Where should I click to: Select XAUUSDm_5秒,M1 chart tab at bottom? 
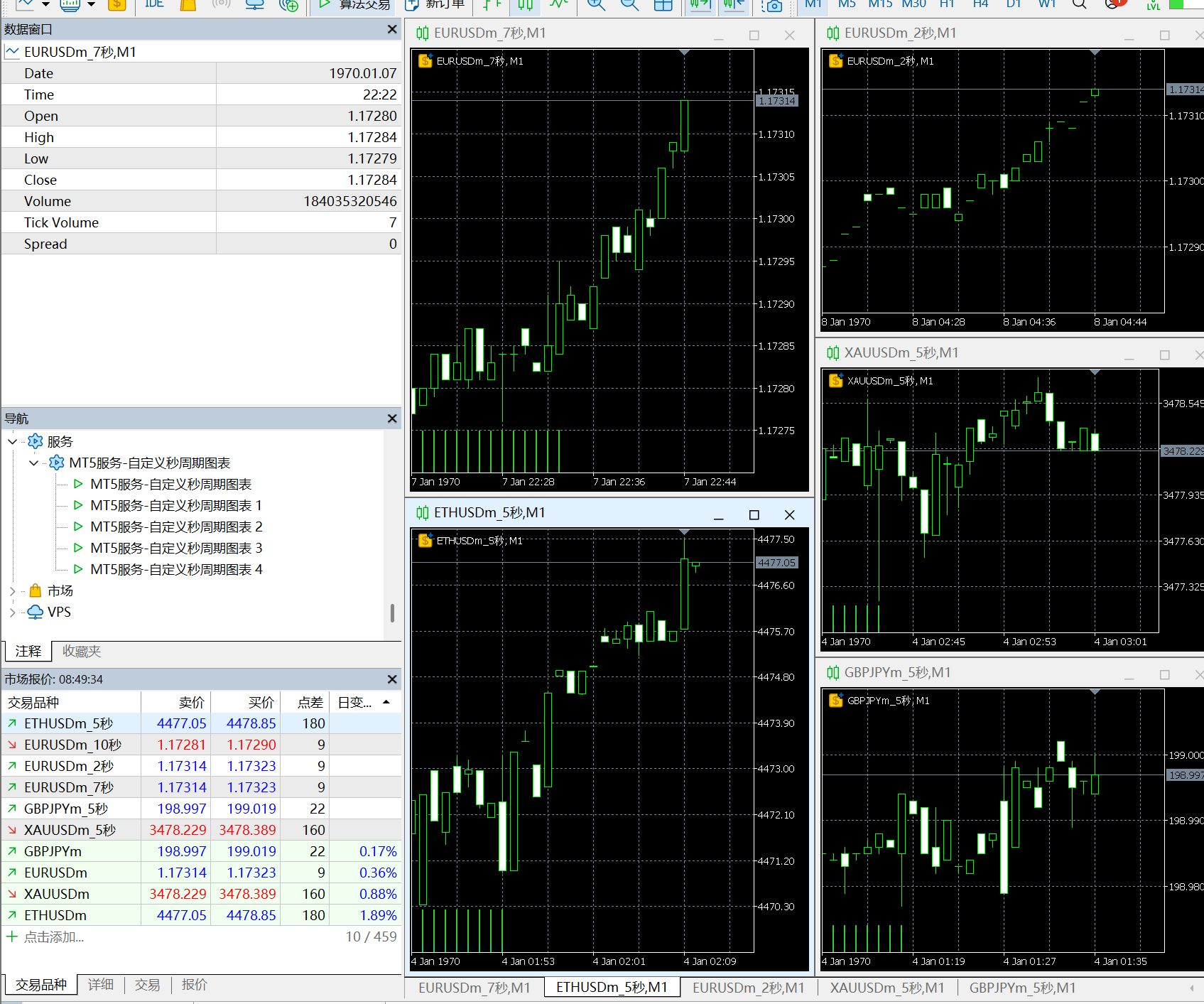[886, 988]
